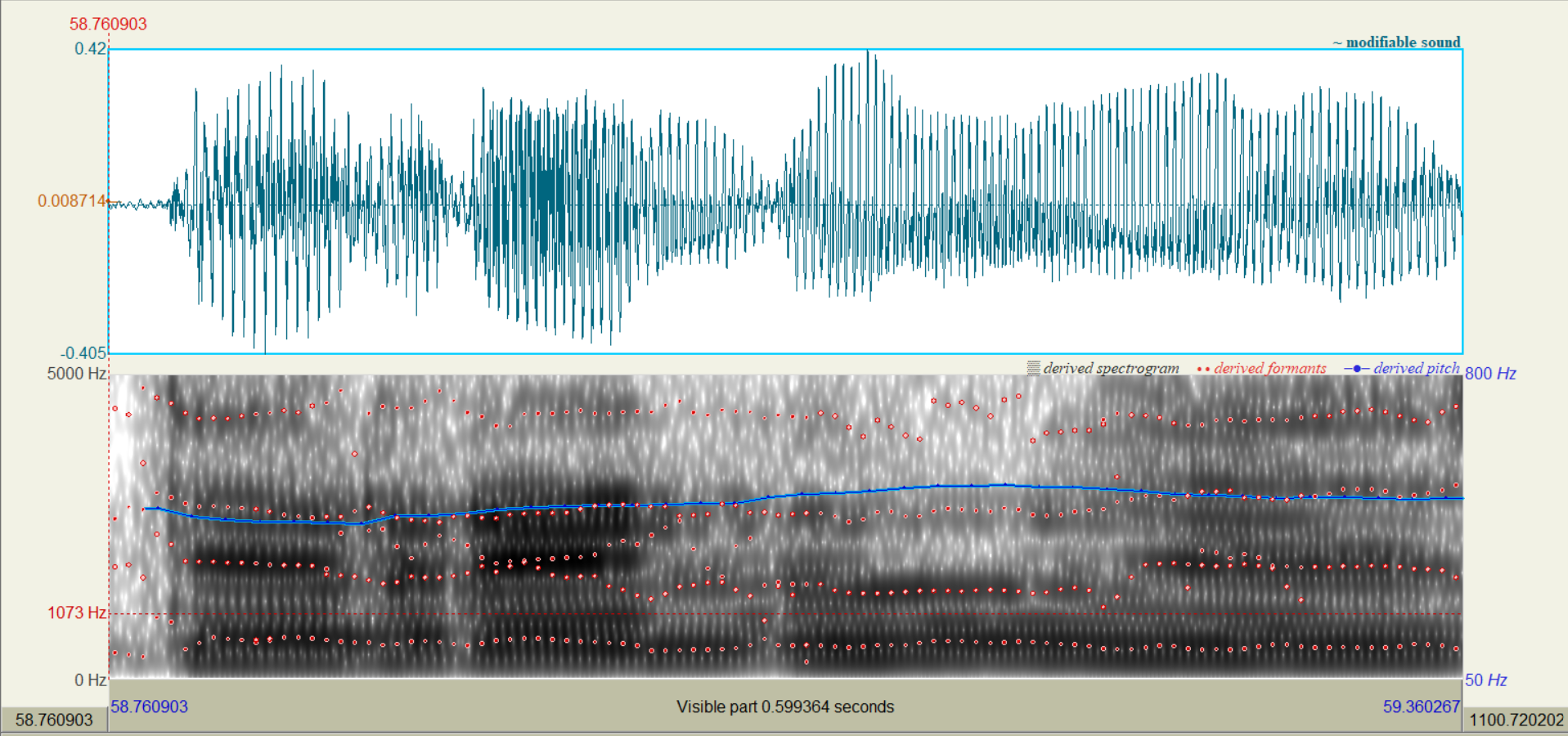Click the 0.42 maximum amplitude label
Screen dimensions: 1568x736
(90, 48)
